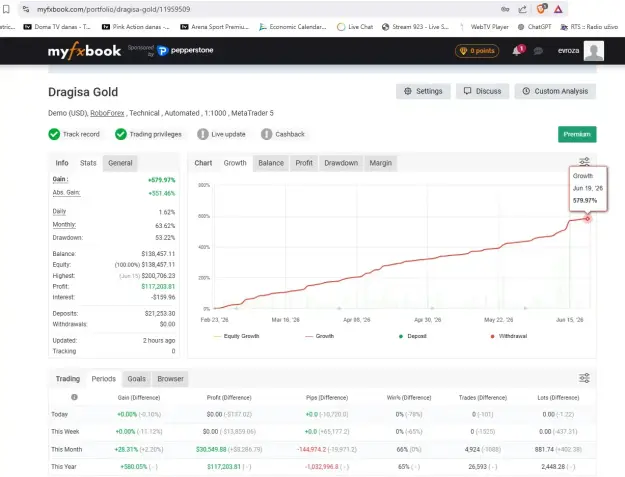Click the +579.97% gain value

point(161,180)
